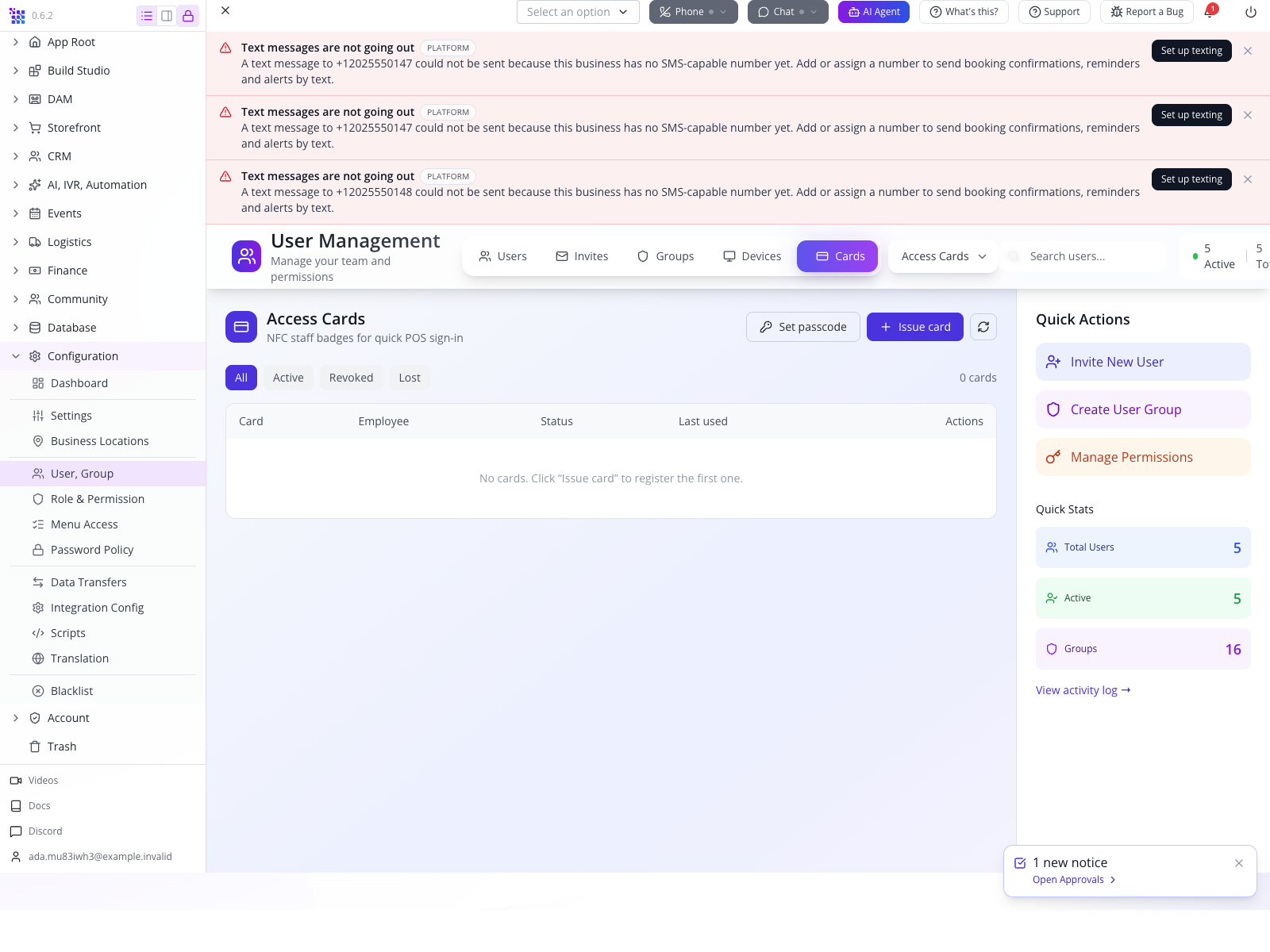The height and width of the screenshot is (952, 1270).
Task: Click the notification bell icon
Action: (x=1208, y=12)
